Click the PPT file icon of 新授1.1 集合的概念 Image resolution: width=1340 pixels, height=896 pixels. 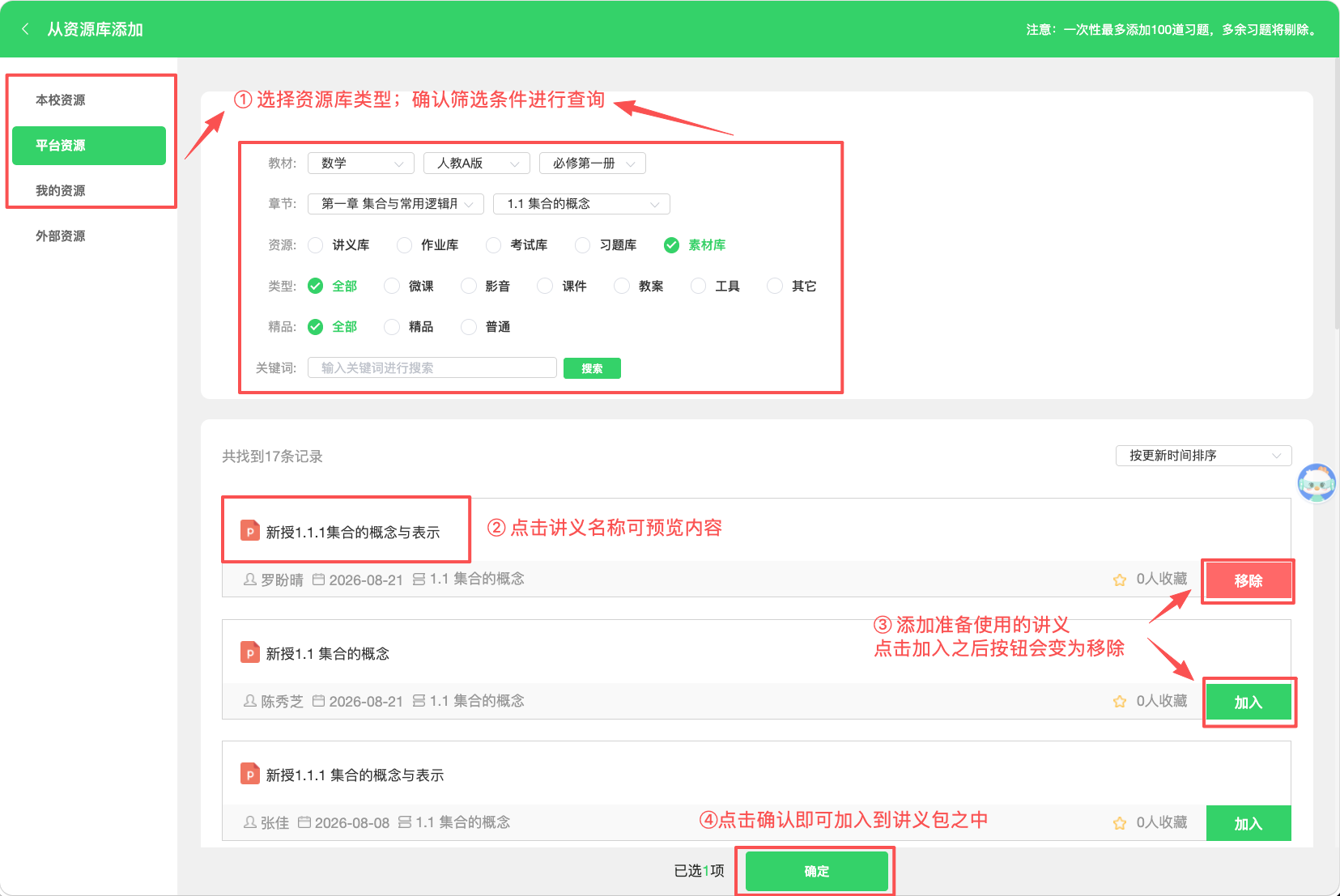250,652
